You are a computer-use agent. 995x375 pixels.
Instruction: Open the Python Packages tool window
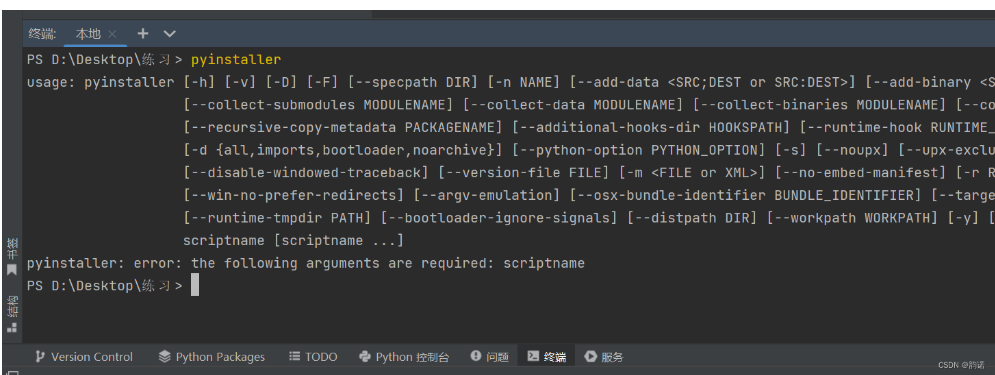coord(211,357)
